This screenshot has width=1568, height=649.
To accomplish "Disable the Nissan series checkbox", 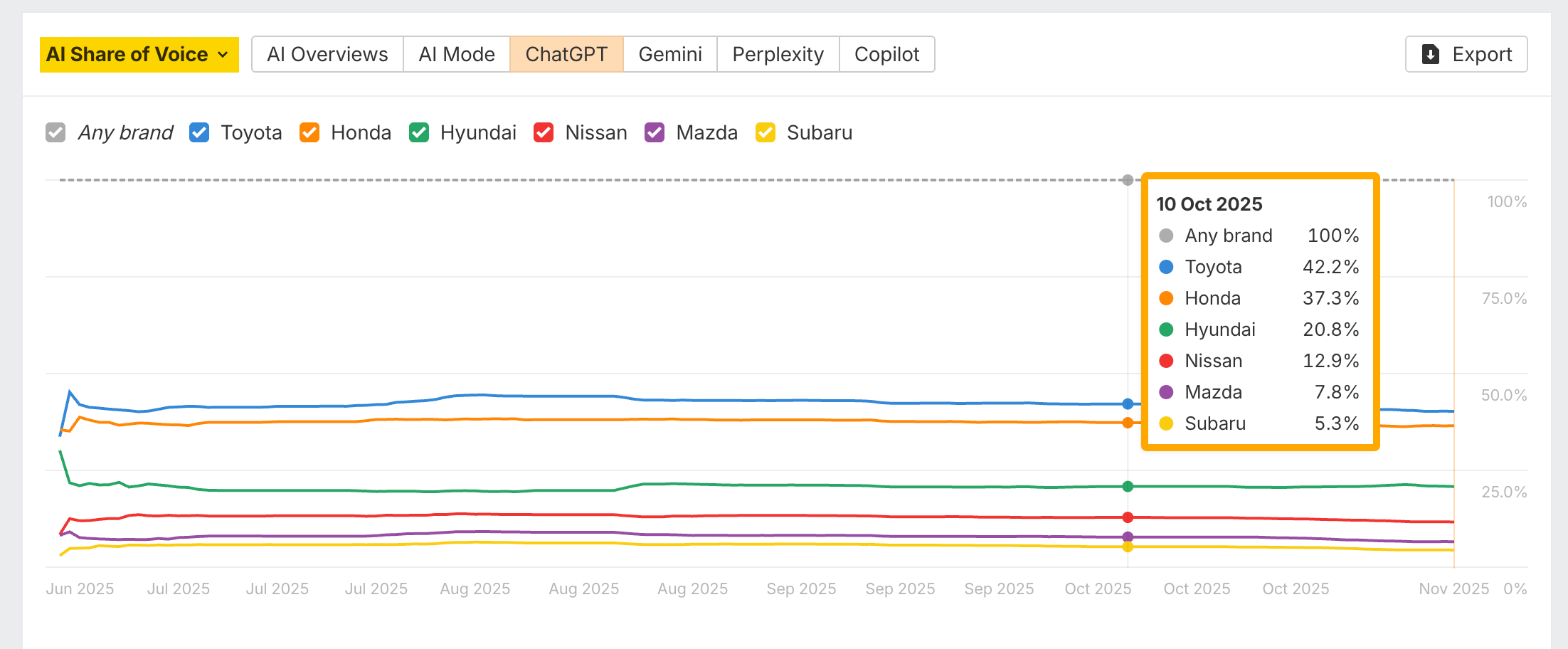I will pos(544,132).
